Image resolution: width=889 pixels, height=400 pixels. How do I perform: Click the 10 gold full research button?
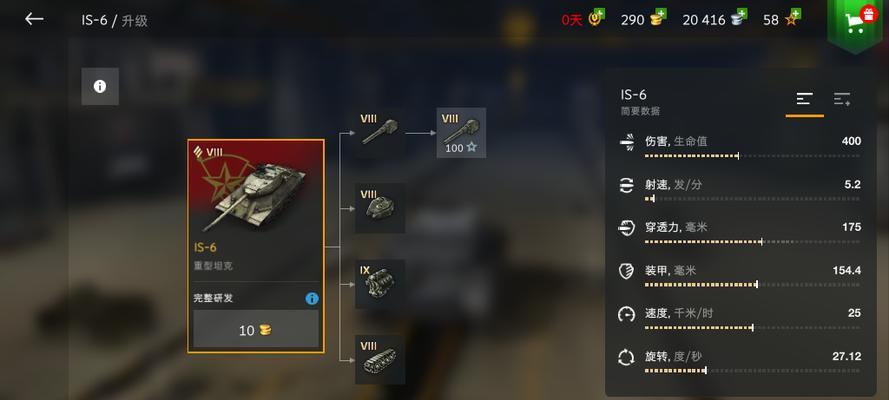pos(256,329)
